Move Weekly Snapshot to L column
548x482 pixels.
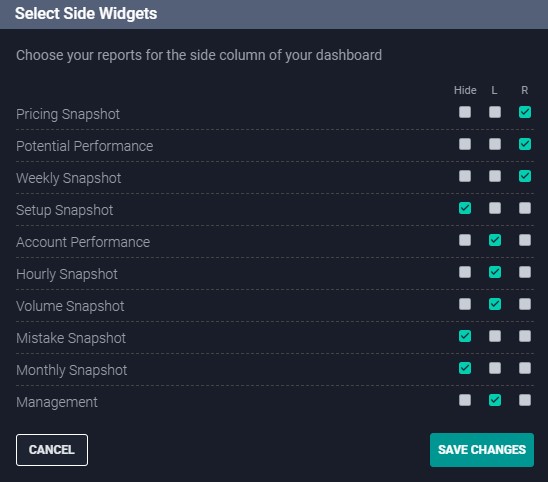point(495,176)
